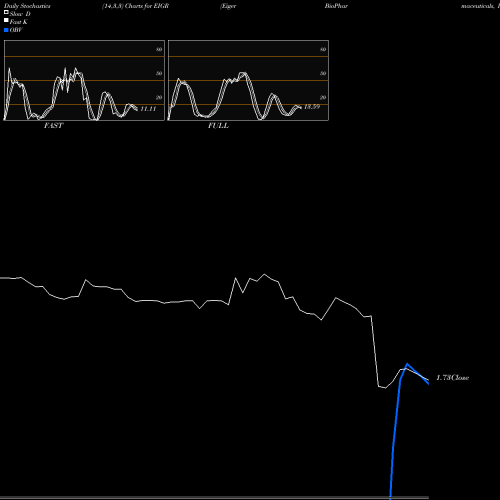Viewport: 500px width, 500px height.
Task: Click the FULL stochastic chart panel
Action: 248,80
